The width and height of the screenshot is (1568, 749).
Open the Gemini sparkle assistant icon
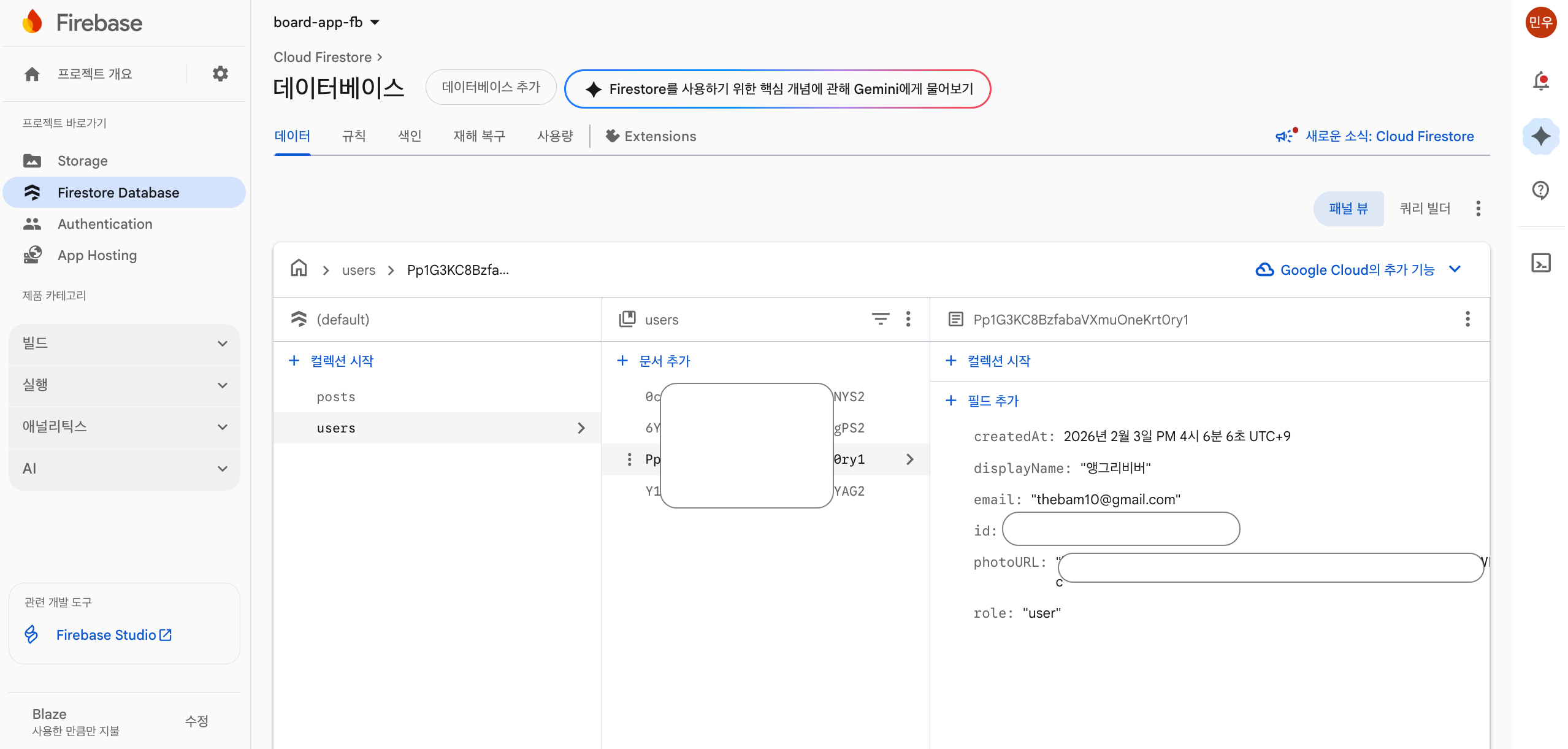[1540, 136]
